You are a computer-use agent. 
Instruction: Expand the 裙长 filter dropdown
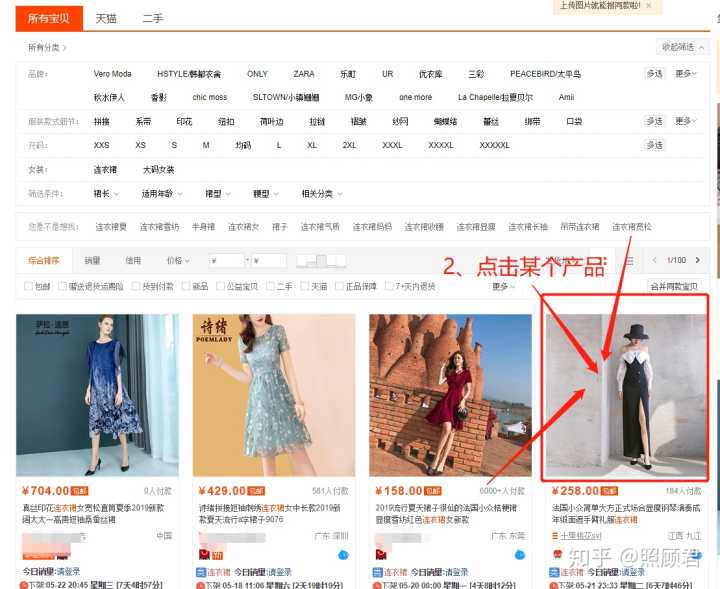tap(106, 194)
